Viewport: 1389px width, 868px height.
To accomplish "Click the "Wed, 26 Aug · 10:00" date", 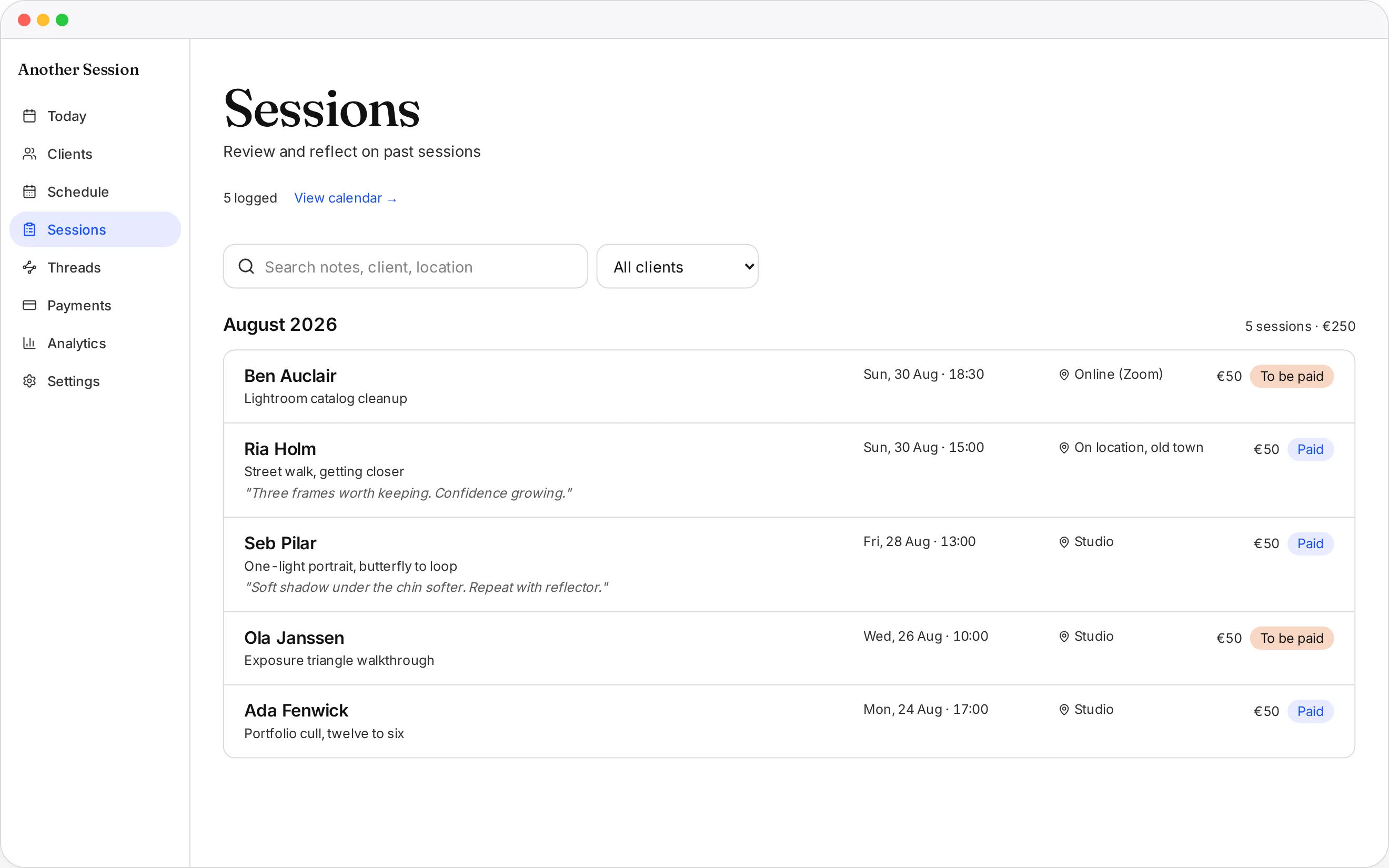I will click(x=926, y=636).
